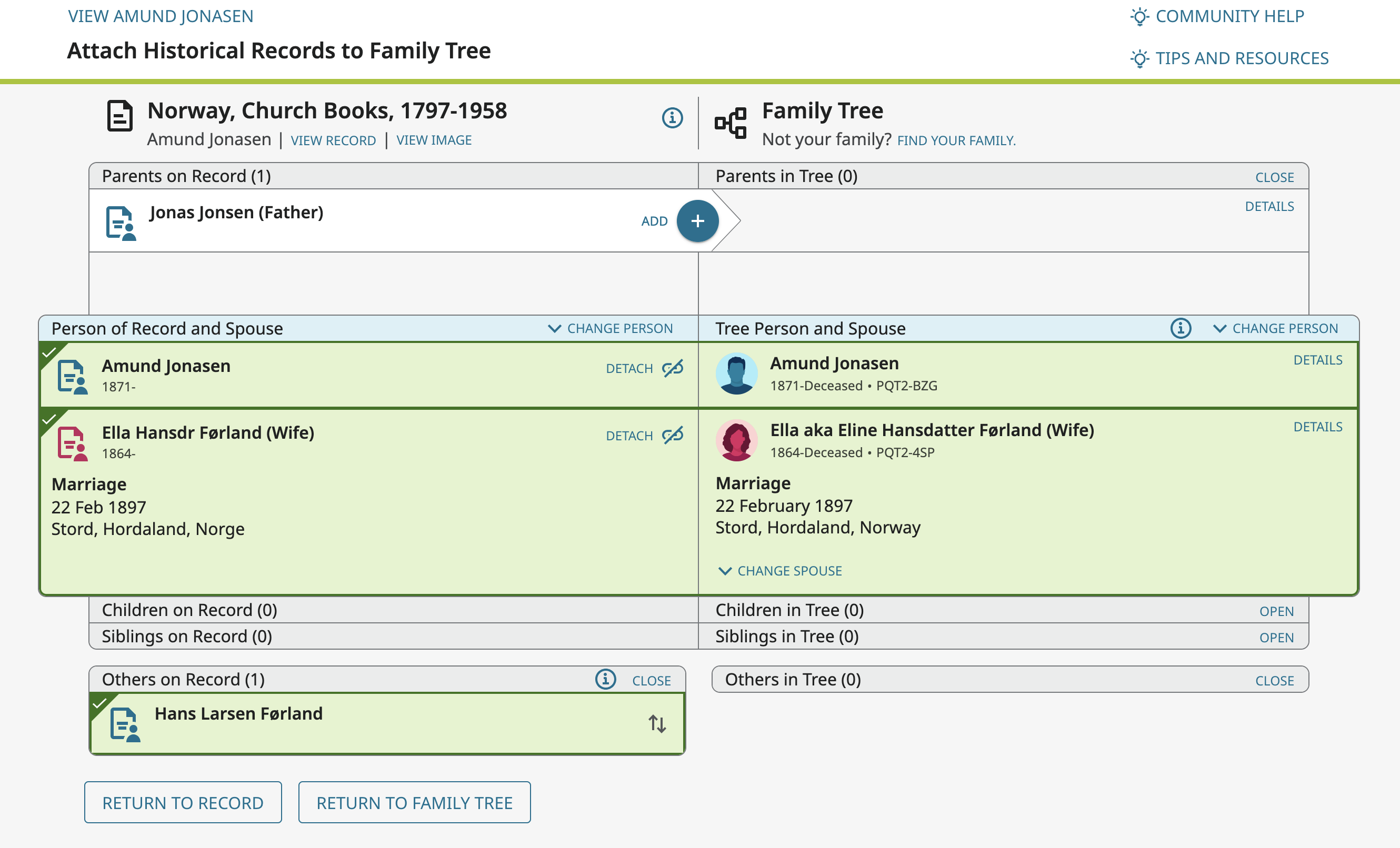Image resolution: width=1400 pixels, height=848 pixels.
Task: Detach Amund Jonasen record using unlink icon
Action: (x=673, y=368)
